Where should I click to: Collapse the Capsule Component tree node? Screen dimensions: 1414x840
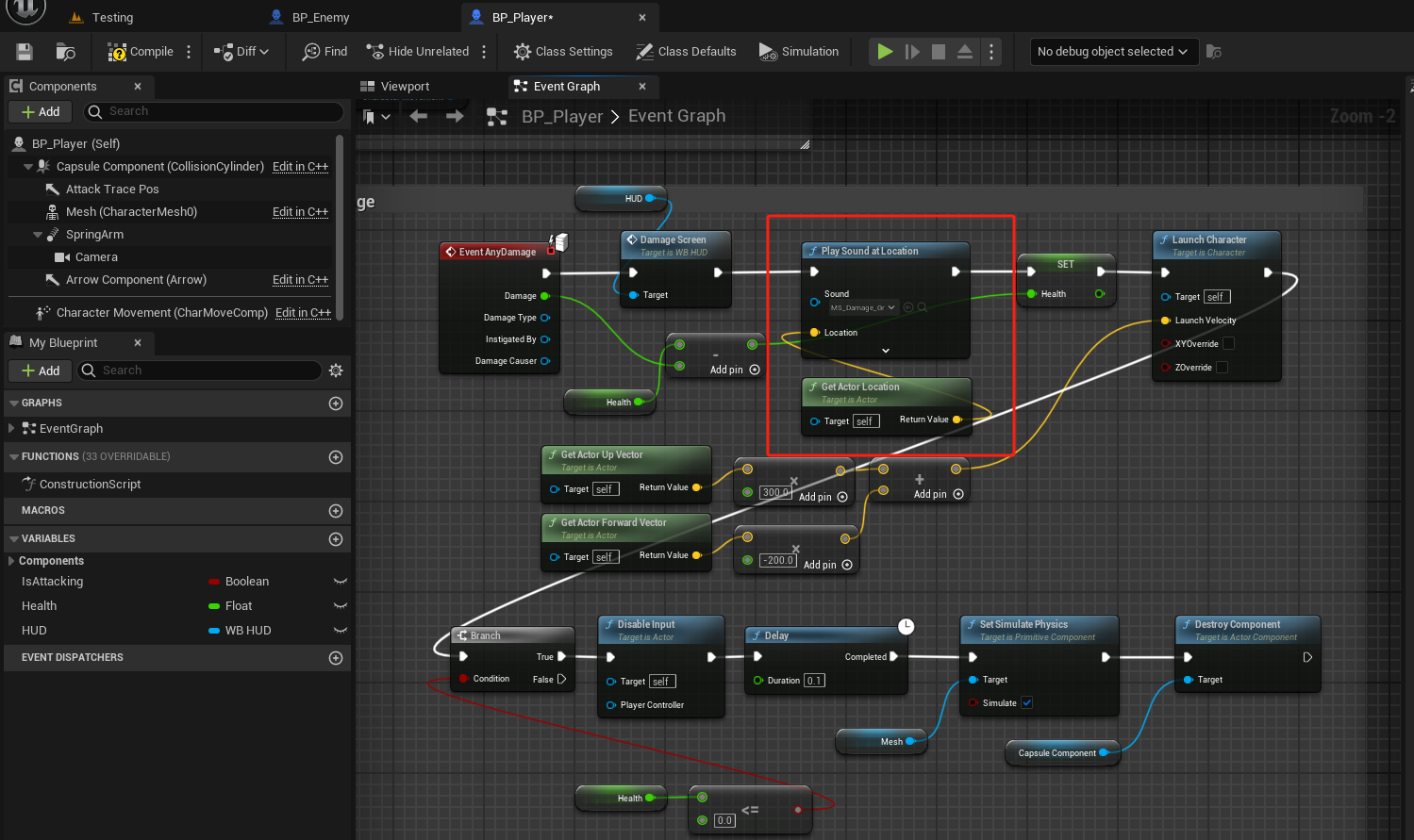[x=28, y=167]
